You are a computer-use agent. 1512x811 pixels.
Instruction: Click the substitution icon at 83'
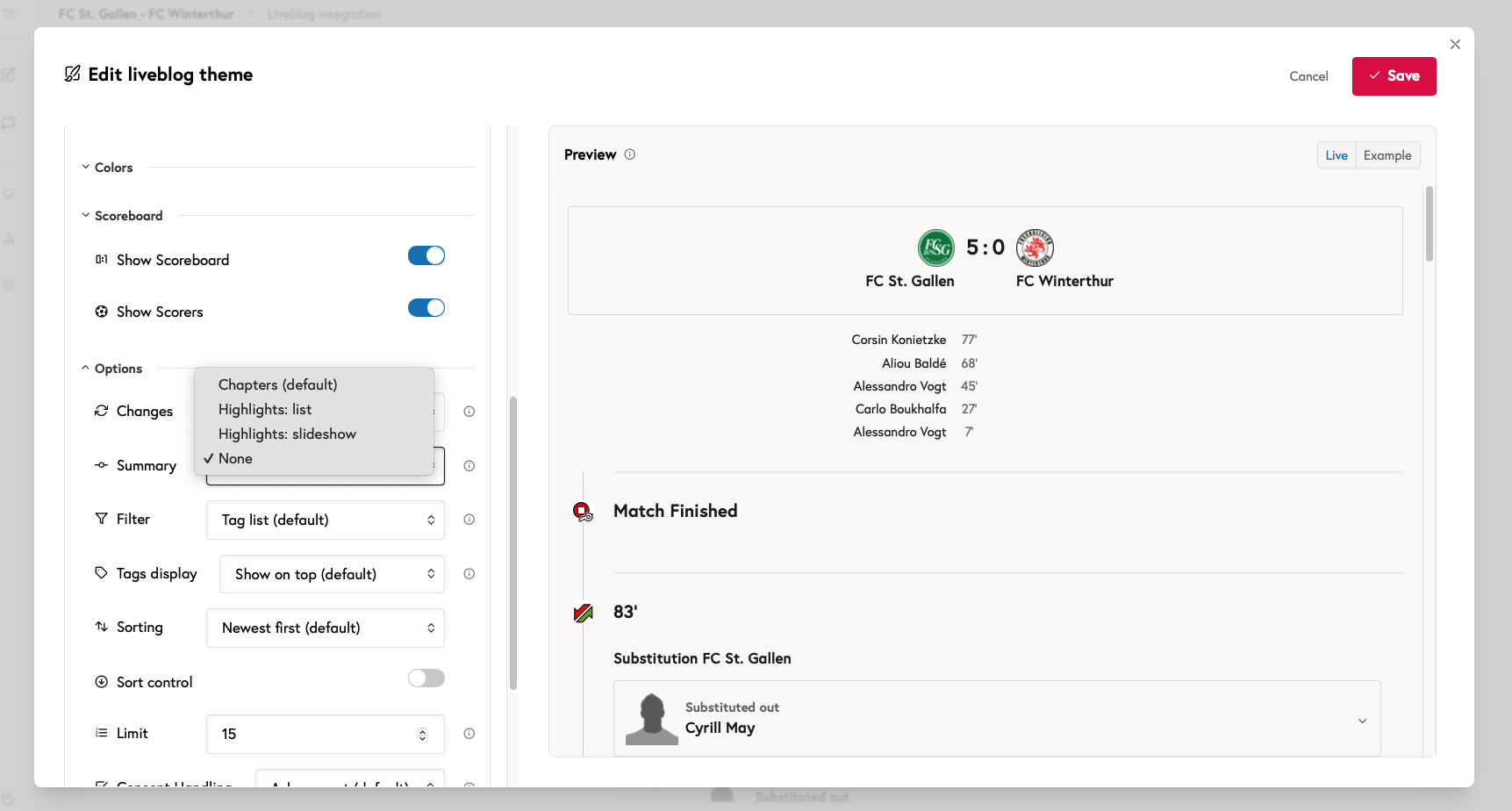583,613
